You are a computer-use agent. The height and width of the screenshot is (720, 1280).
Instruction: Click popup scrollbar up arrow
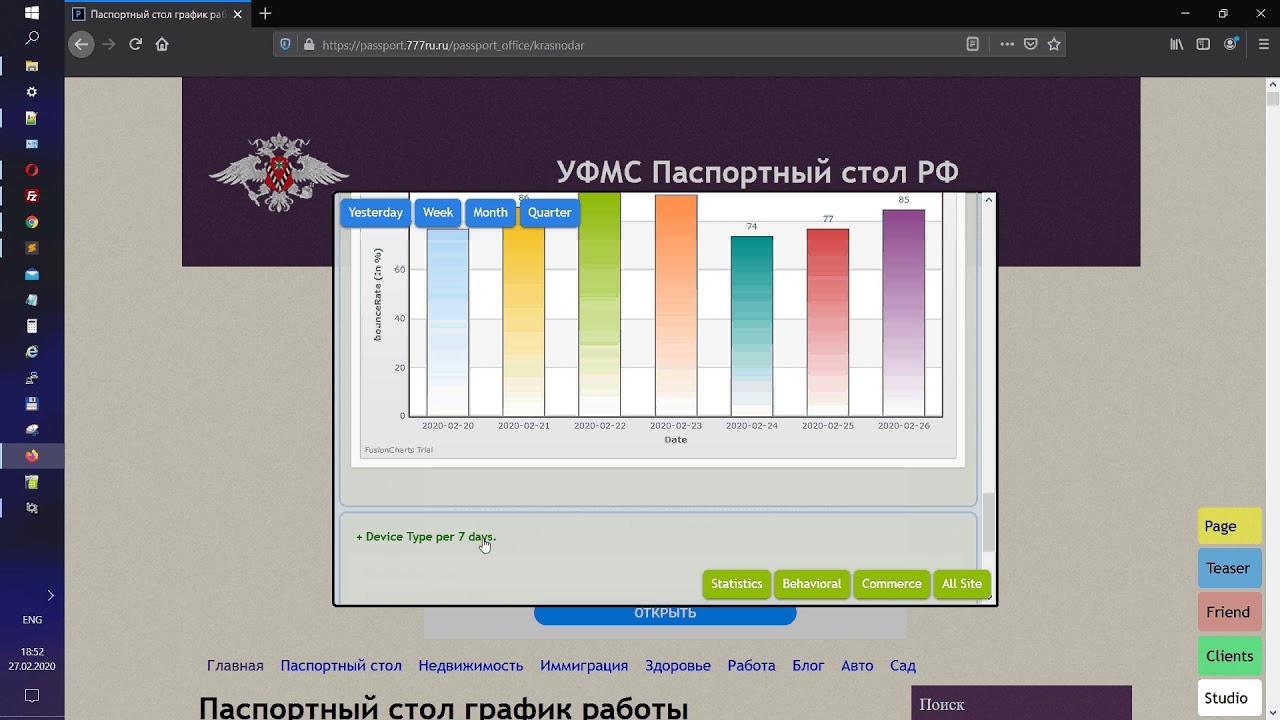click(x=989, y=200)
